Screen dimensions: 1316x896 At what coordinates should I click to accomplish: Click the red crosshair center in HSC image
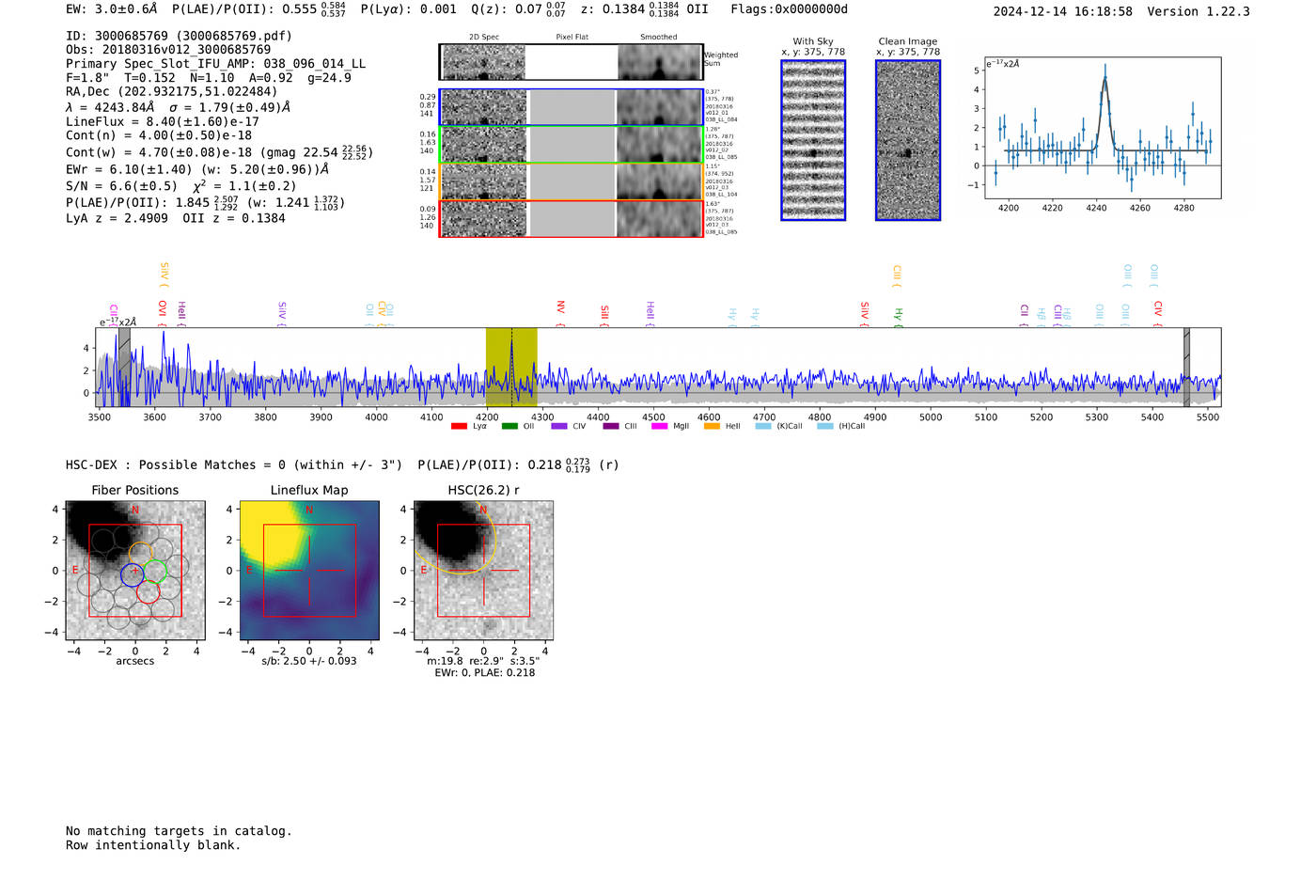[483, 571]
